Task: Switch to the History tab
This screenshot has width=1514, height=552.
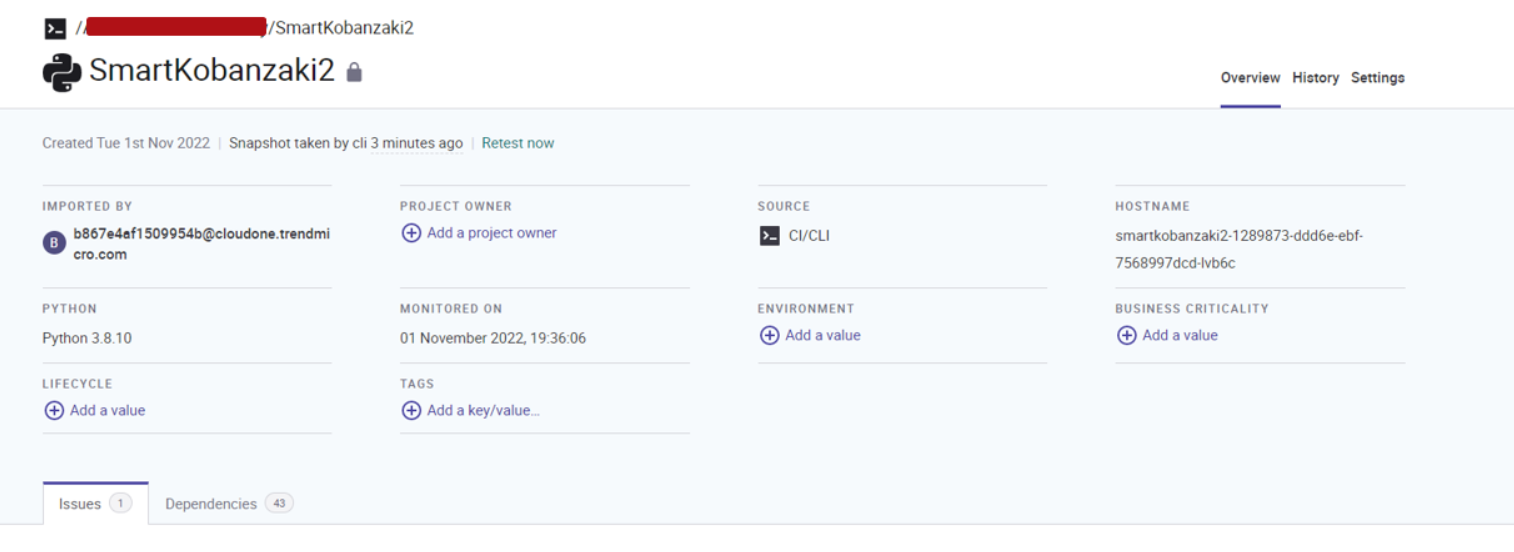Action: (1315, 78)
